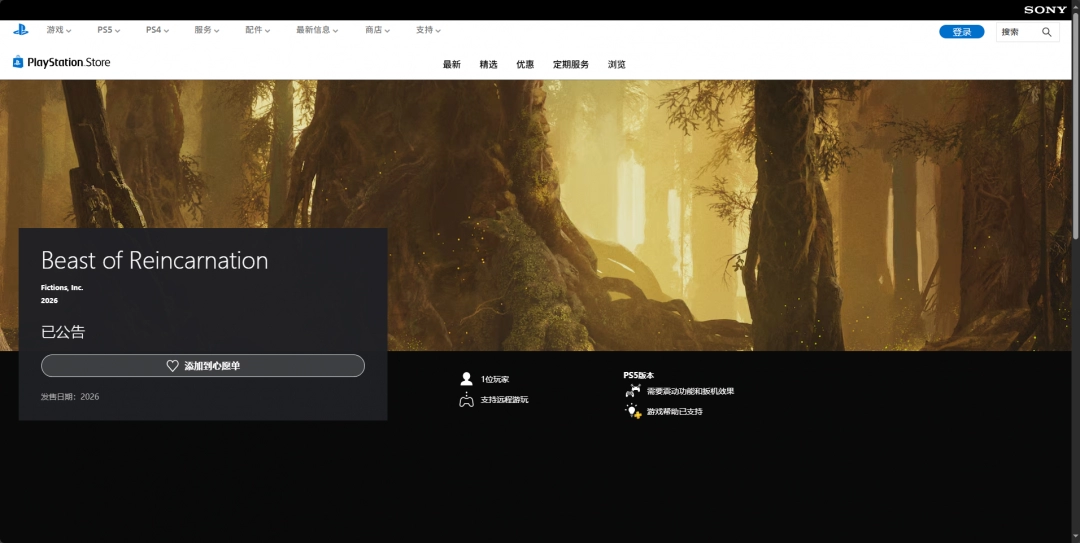The height and width of the screenshot is (543, 1080).
Task: Add game via 添加到心愿单 button
Action: (x=203, y=366)
